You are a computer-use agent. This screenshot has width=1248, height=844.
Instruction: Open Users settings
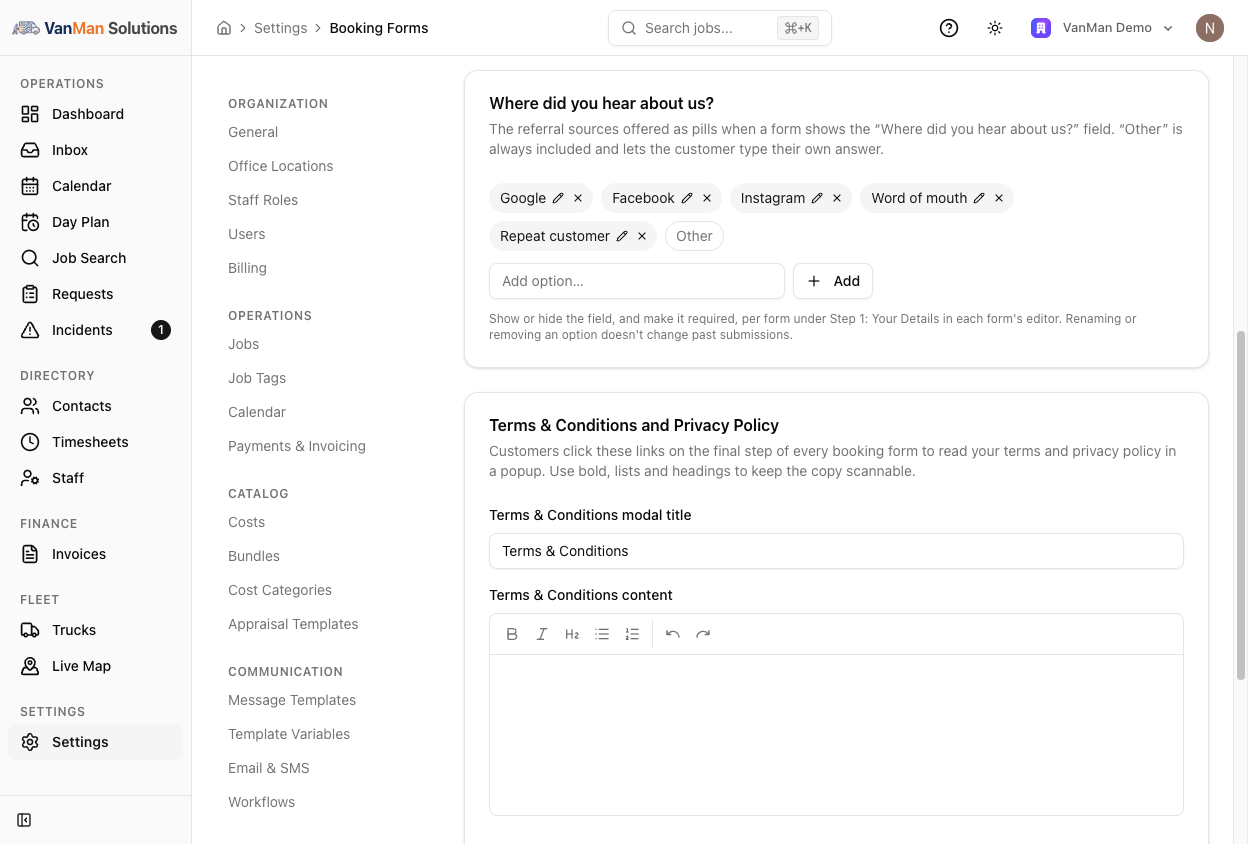(x=247, y=234)
